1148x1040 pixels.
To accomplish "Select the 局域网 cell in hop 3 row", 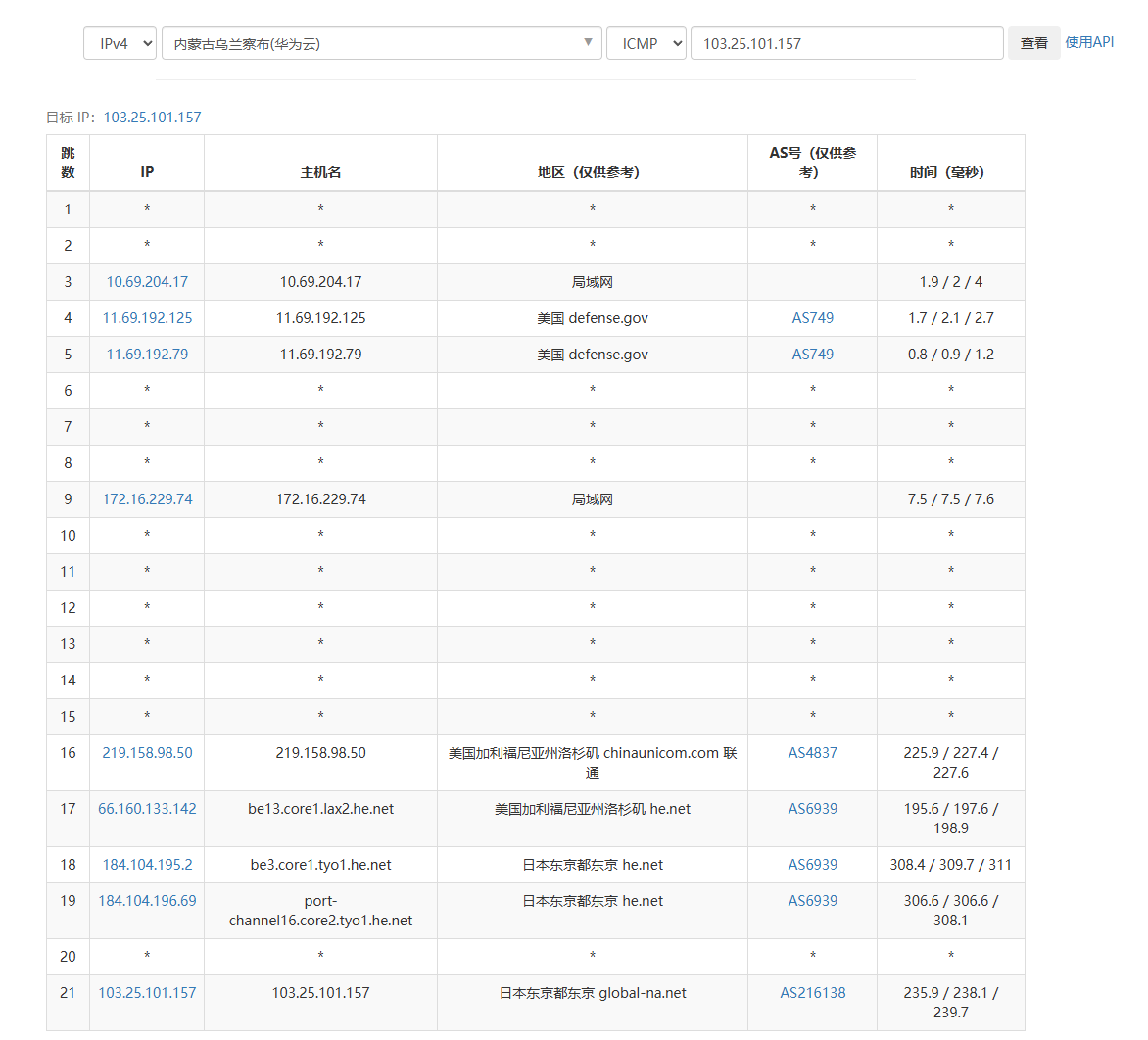I will (x=593, y=282).
